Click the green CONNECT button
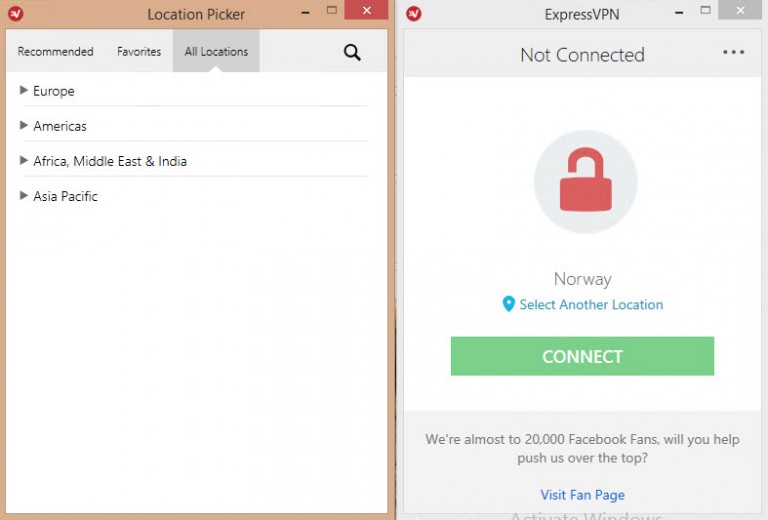Viewport: 768px width, 520px height. 582,356
